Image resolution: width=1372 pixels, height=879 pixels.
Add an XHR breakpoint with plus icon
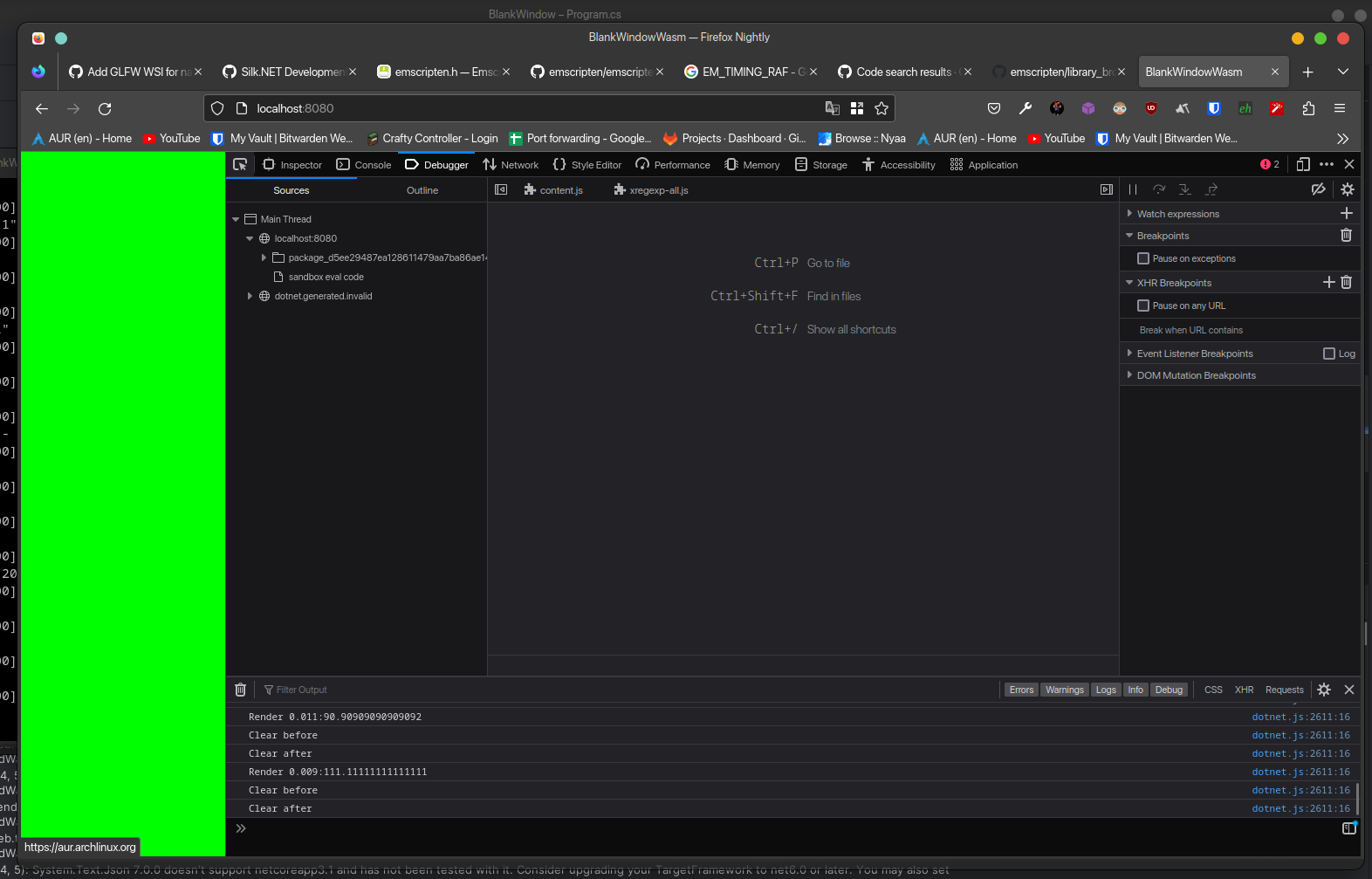[x=1329, y=282]
